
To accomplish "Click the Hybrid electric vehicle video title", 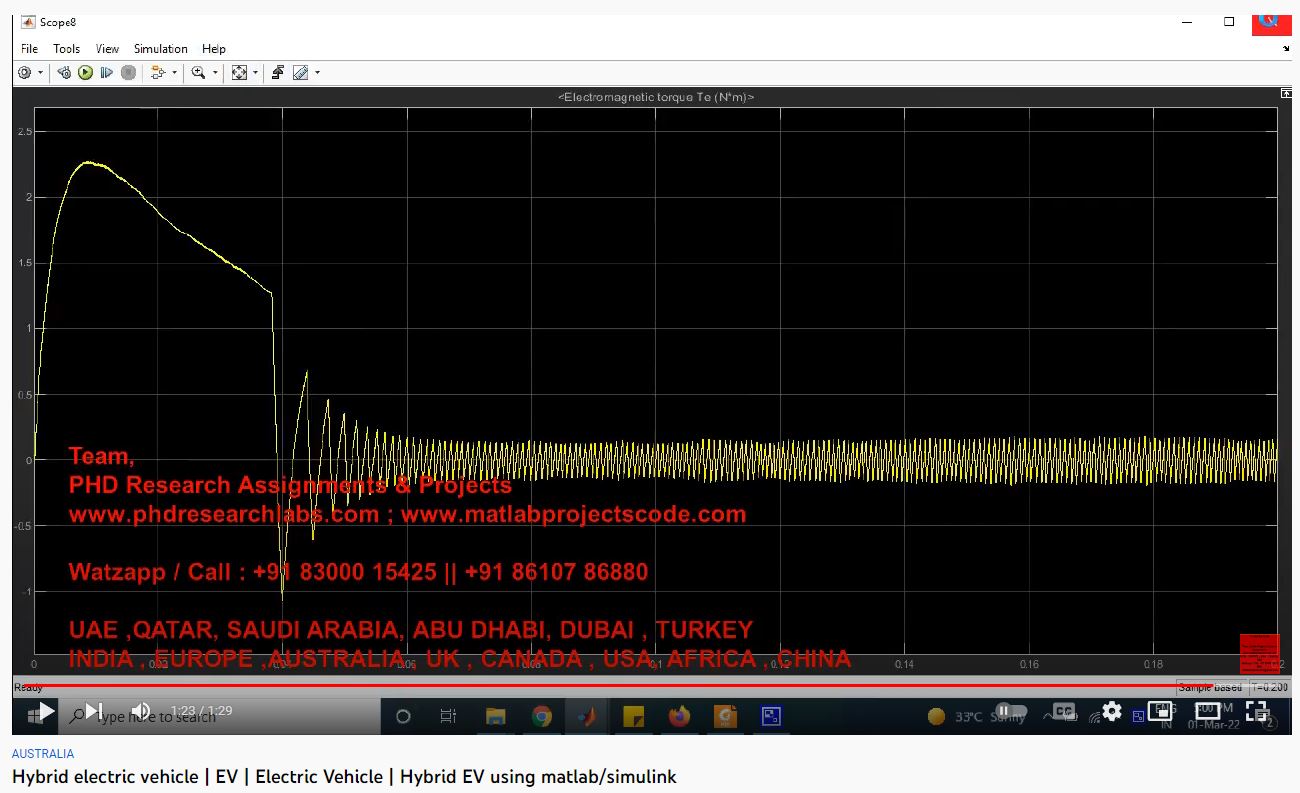I will pos(344,777).
